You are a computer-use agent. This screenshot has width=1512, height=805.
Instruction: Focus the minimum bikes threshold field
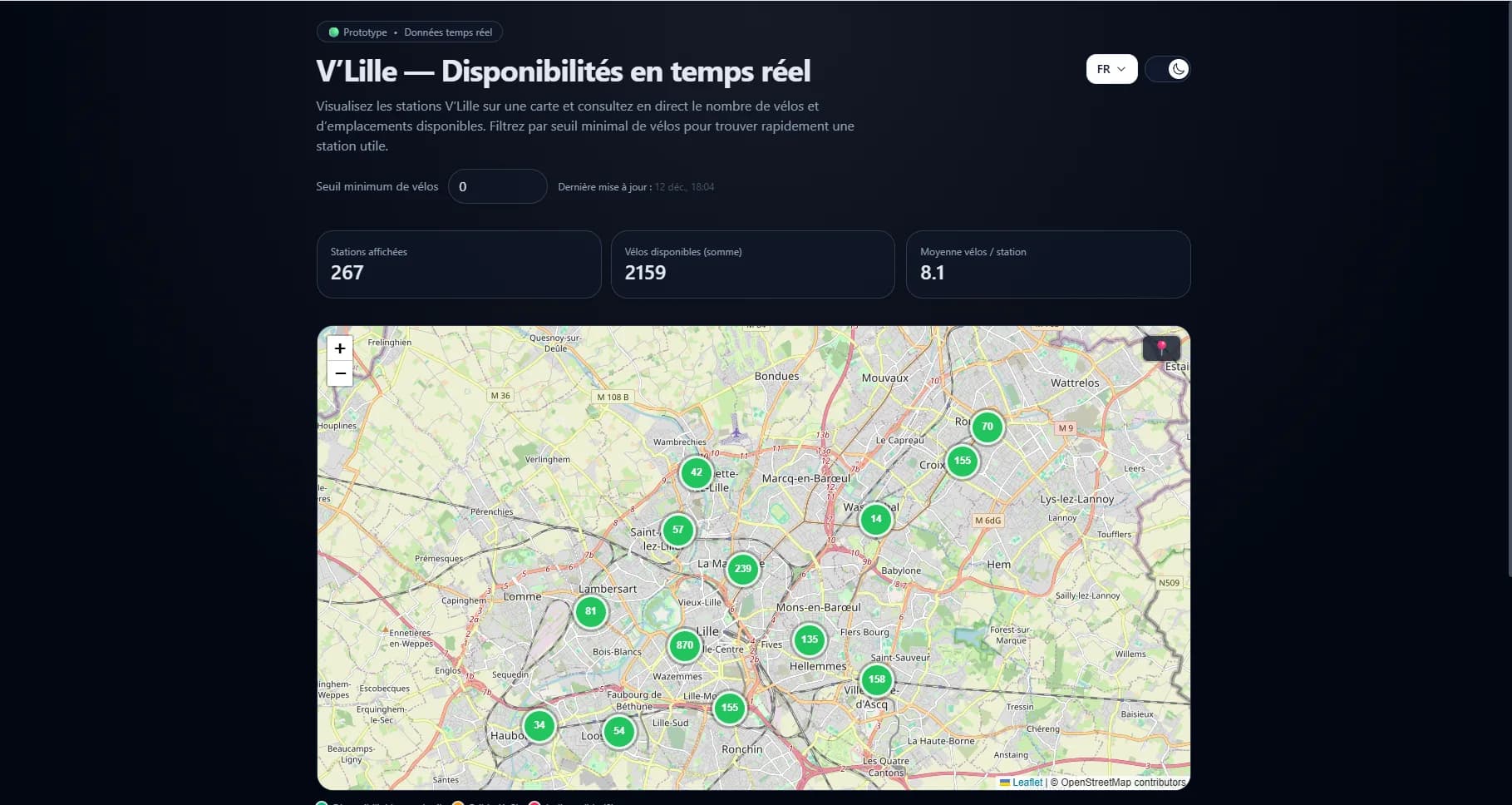497,186
